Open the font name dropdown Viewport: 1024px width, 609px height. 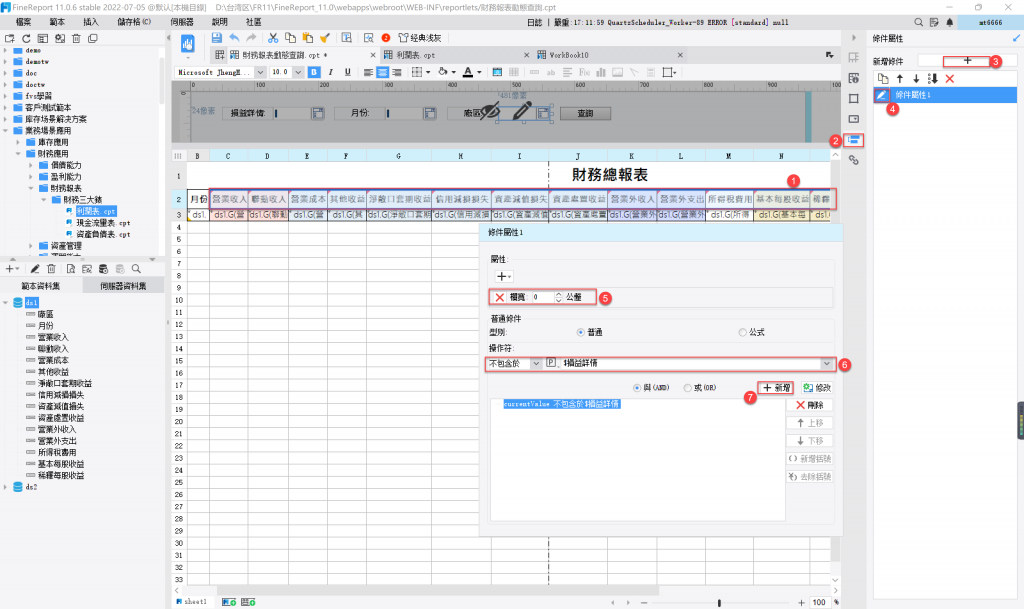coord(260,72)
